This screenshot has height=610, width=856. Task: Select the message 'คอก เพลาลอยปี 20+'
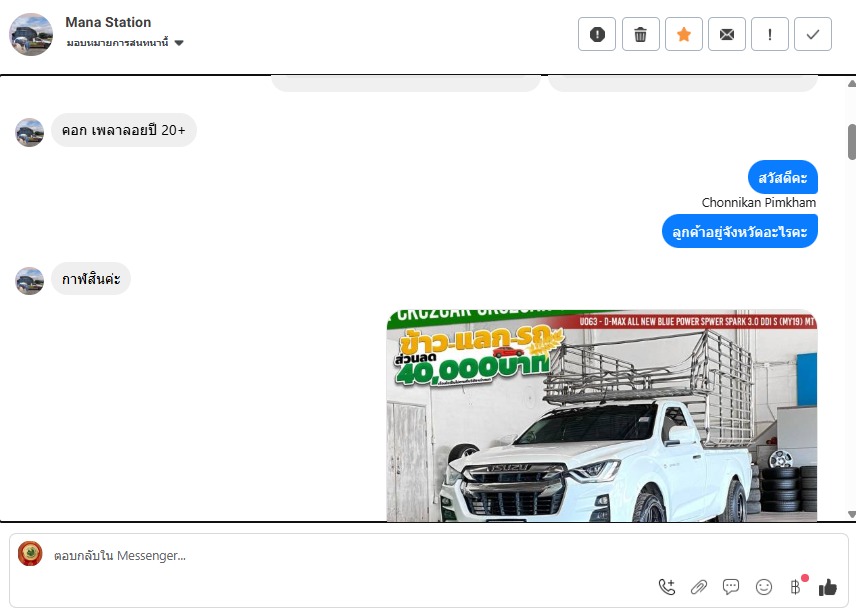point(124,130)
